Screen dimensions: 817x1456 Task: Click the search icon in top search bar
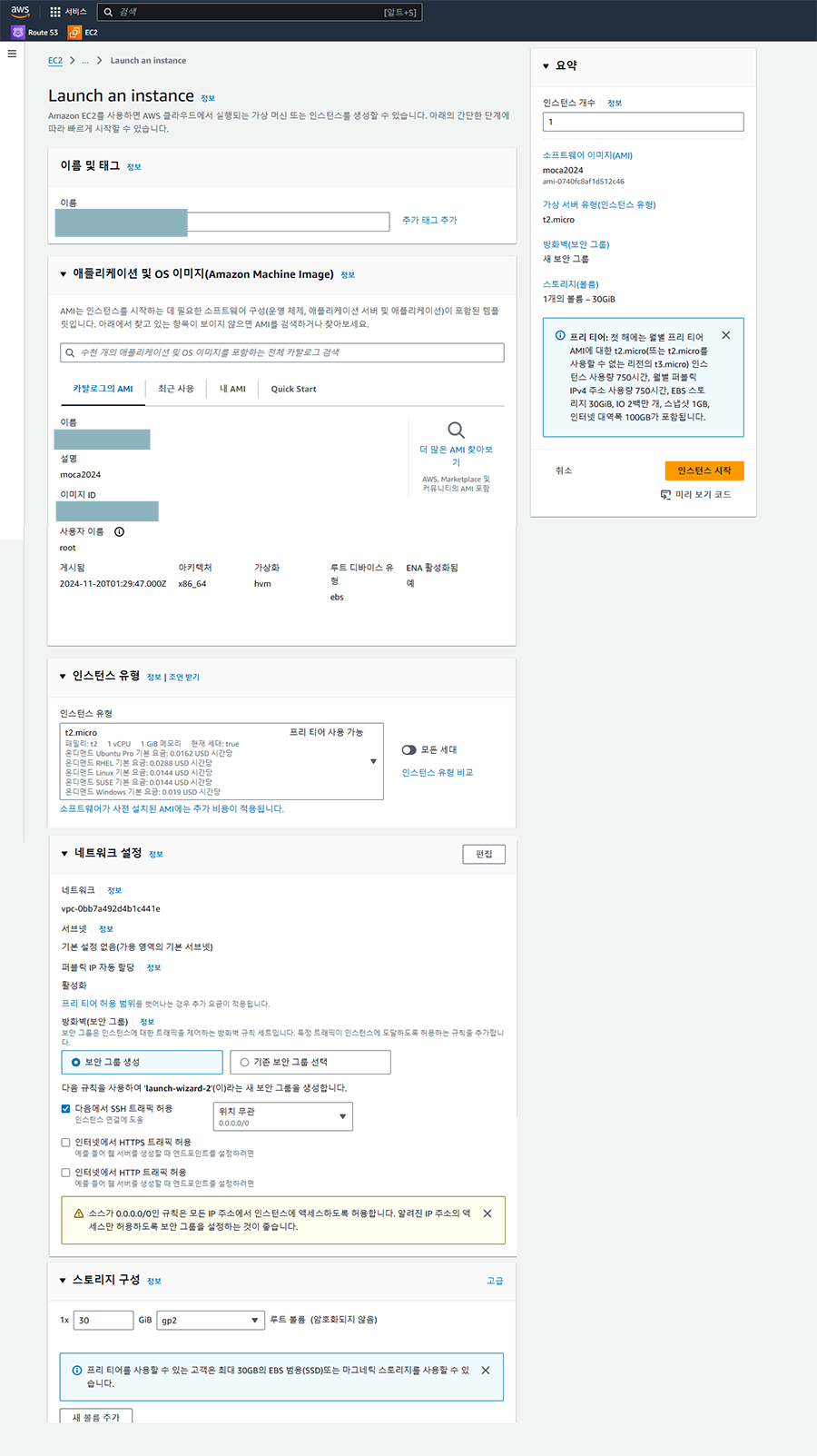[x=109, y=12]
